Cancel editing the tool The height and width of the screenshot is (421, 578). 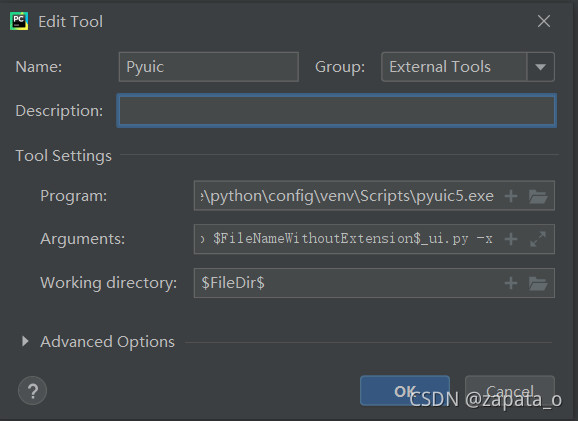pyautogui.click(x=510, y=391)
